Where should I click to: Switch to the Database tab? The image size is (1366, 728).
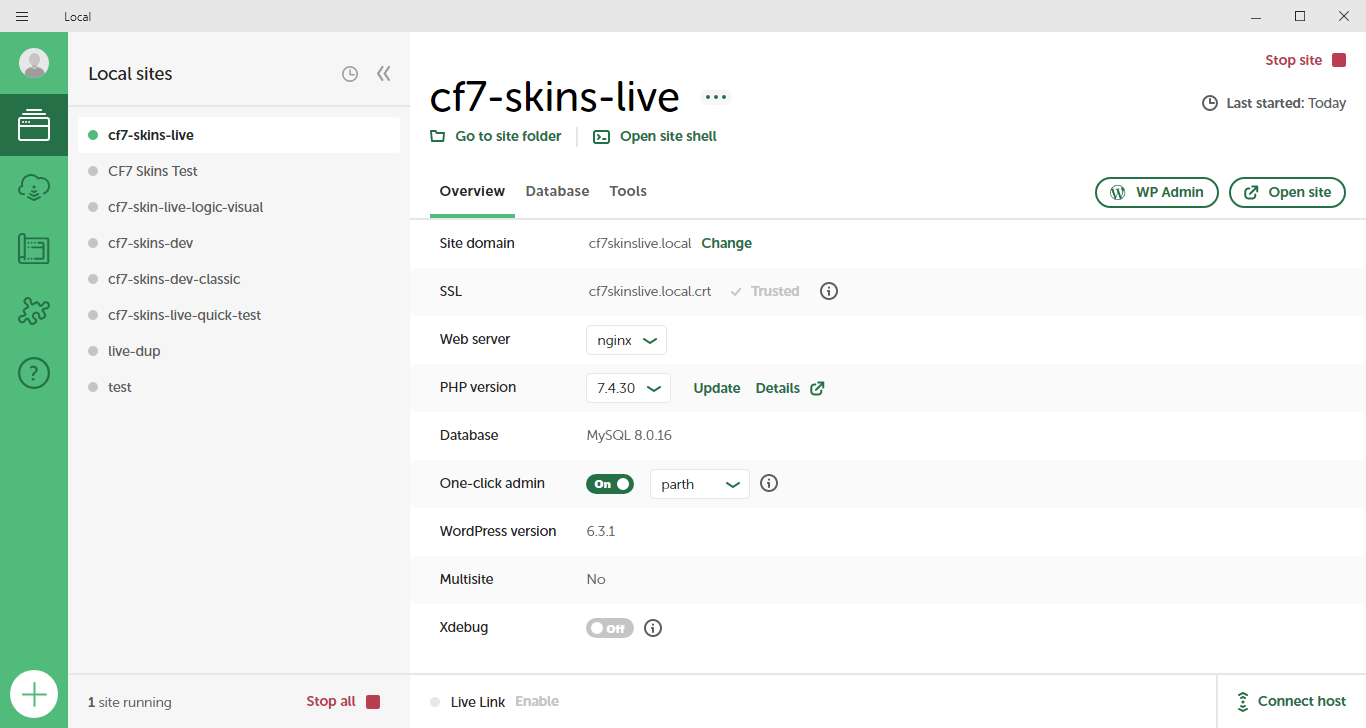pyautogui.click(x=557, y=191)
